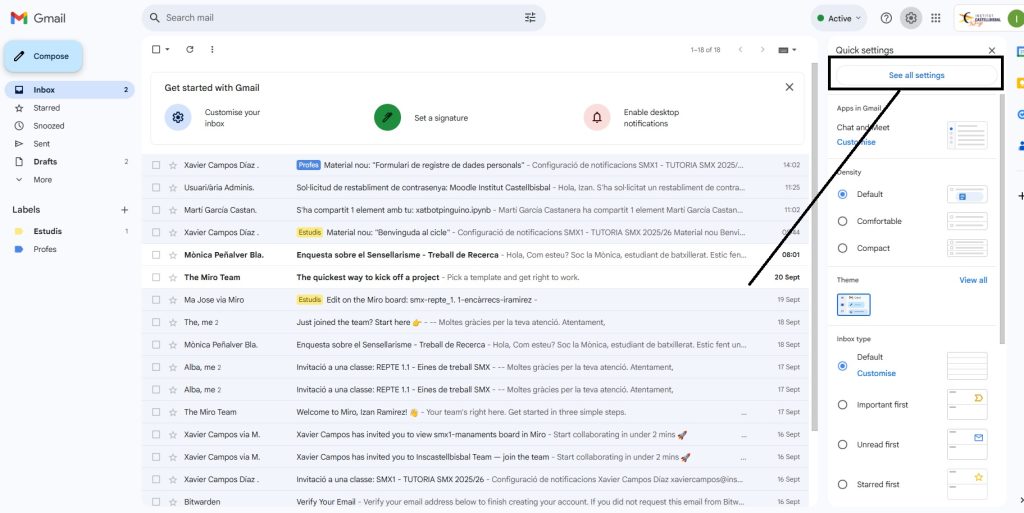Click the Gmail logo
This screenshot has height=513, width=1024.
[39, 18]
